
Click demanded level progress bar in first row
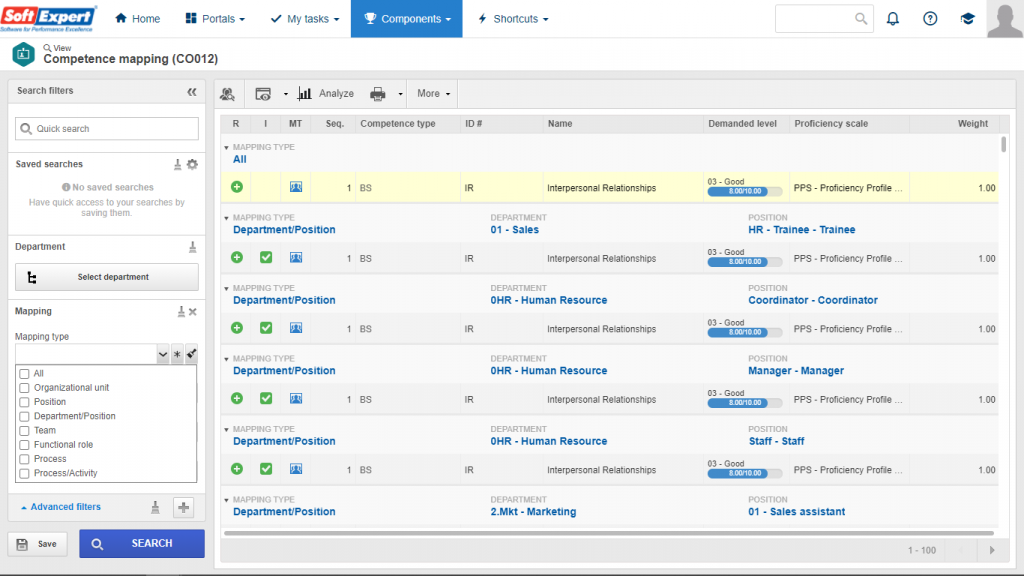tap(744, 191)
